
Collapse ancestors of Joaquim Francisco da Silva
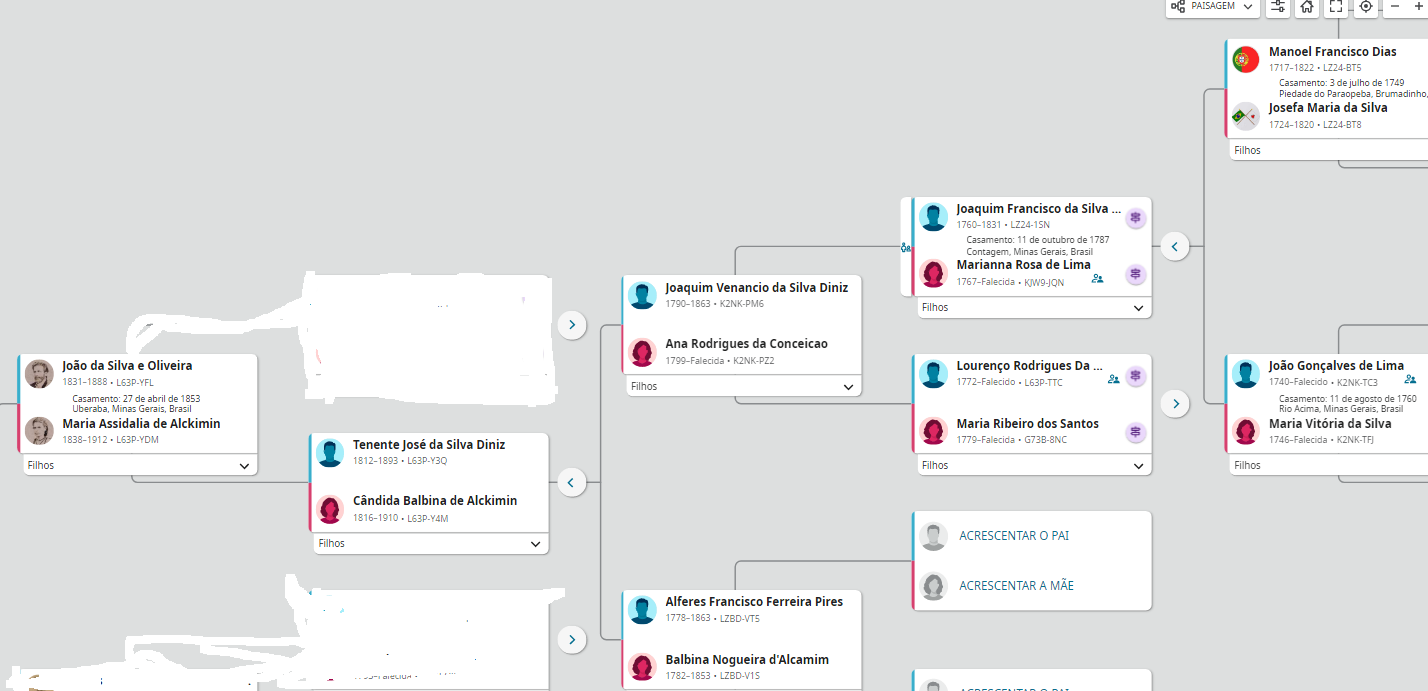coord(1175,246)
